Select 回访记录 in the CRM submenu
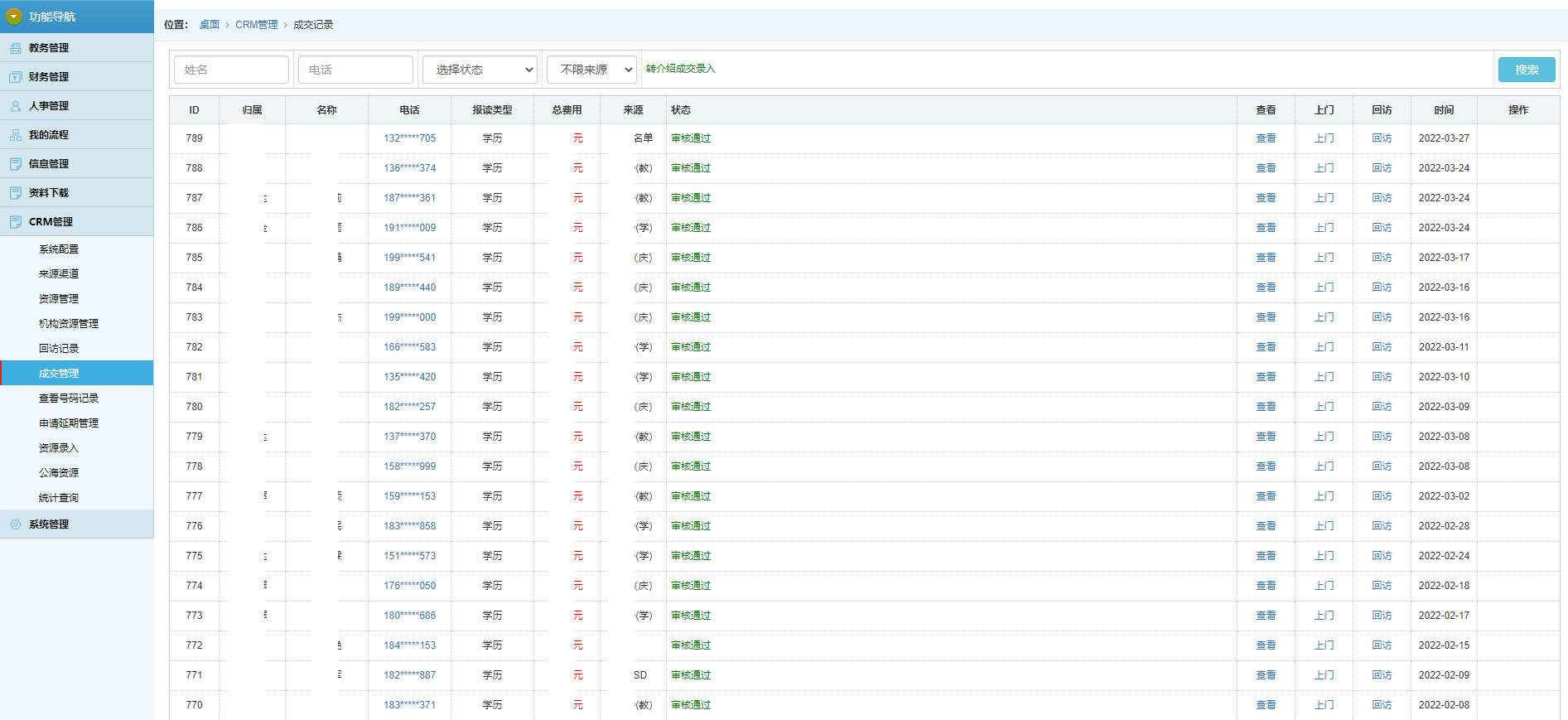Image resolution: width=1568 pixels, height=720 pixels. pos(59,349)
